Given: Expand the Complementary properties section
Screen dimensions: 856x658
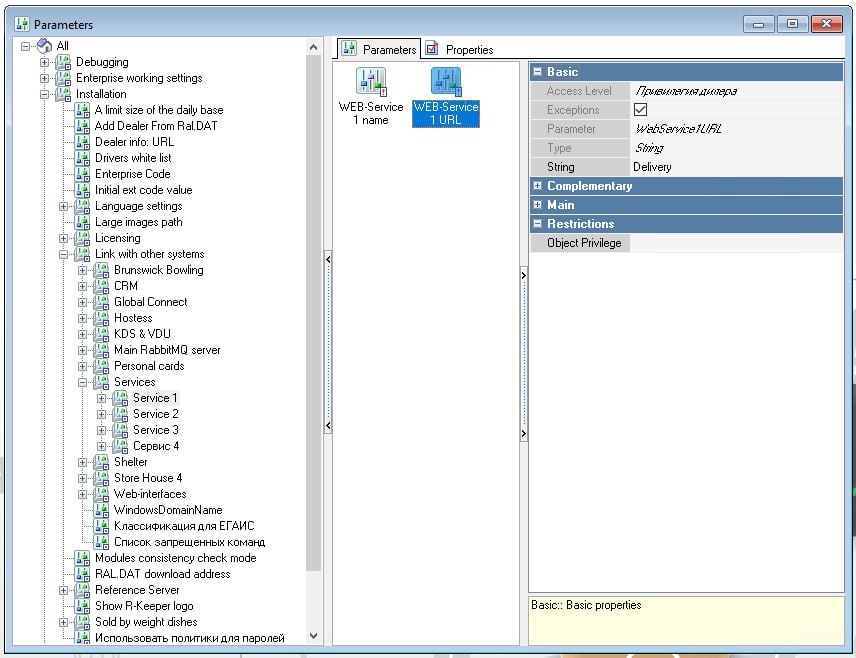Looking at the screenshot, I should coord(537,186).
